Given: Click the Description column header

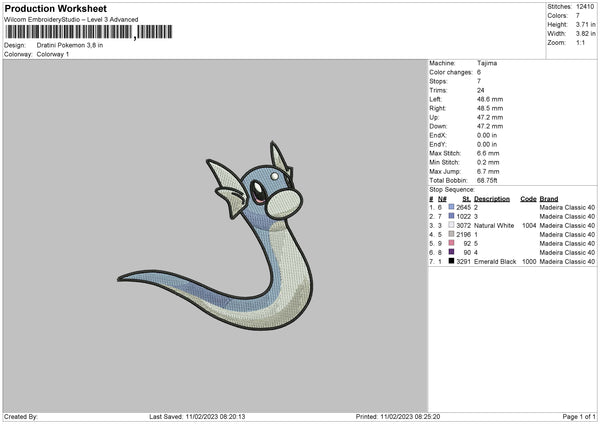Looking at the screenshot, I should point(492,199).
